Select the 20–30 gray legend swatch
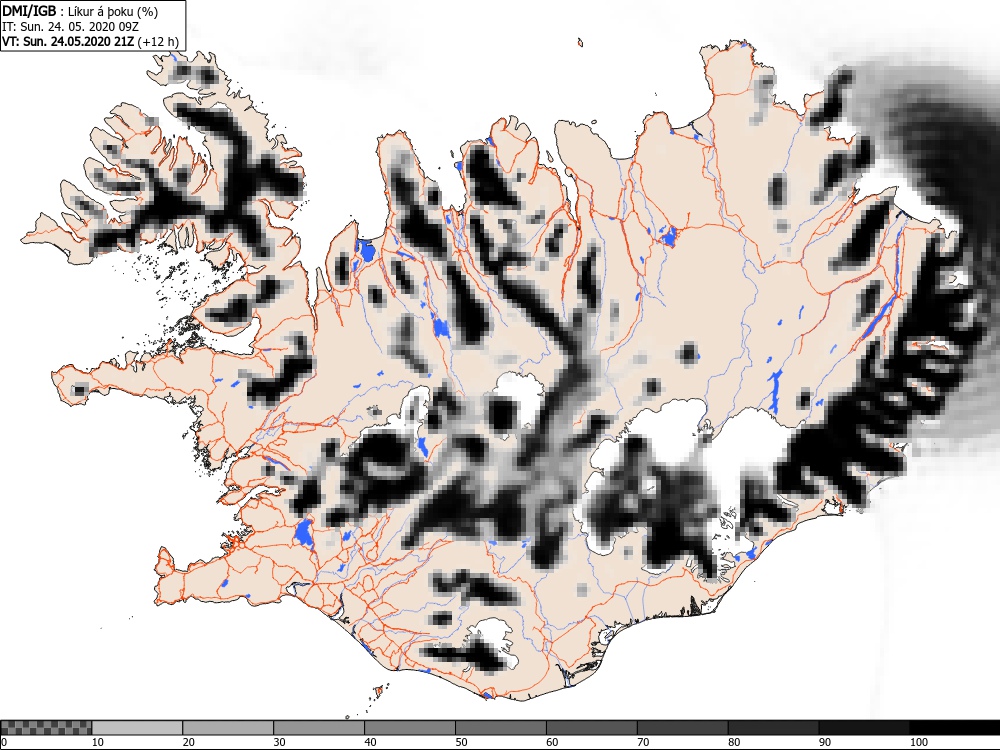 tap(228, 728)
